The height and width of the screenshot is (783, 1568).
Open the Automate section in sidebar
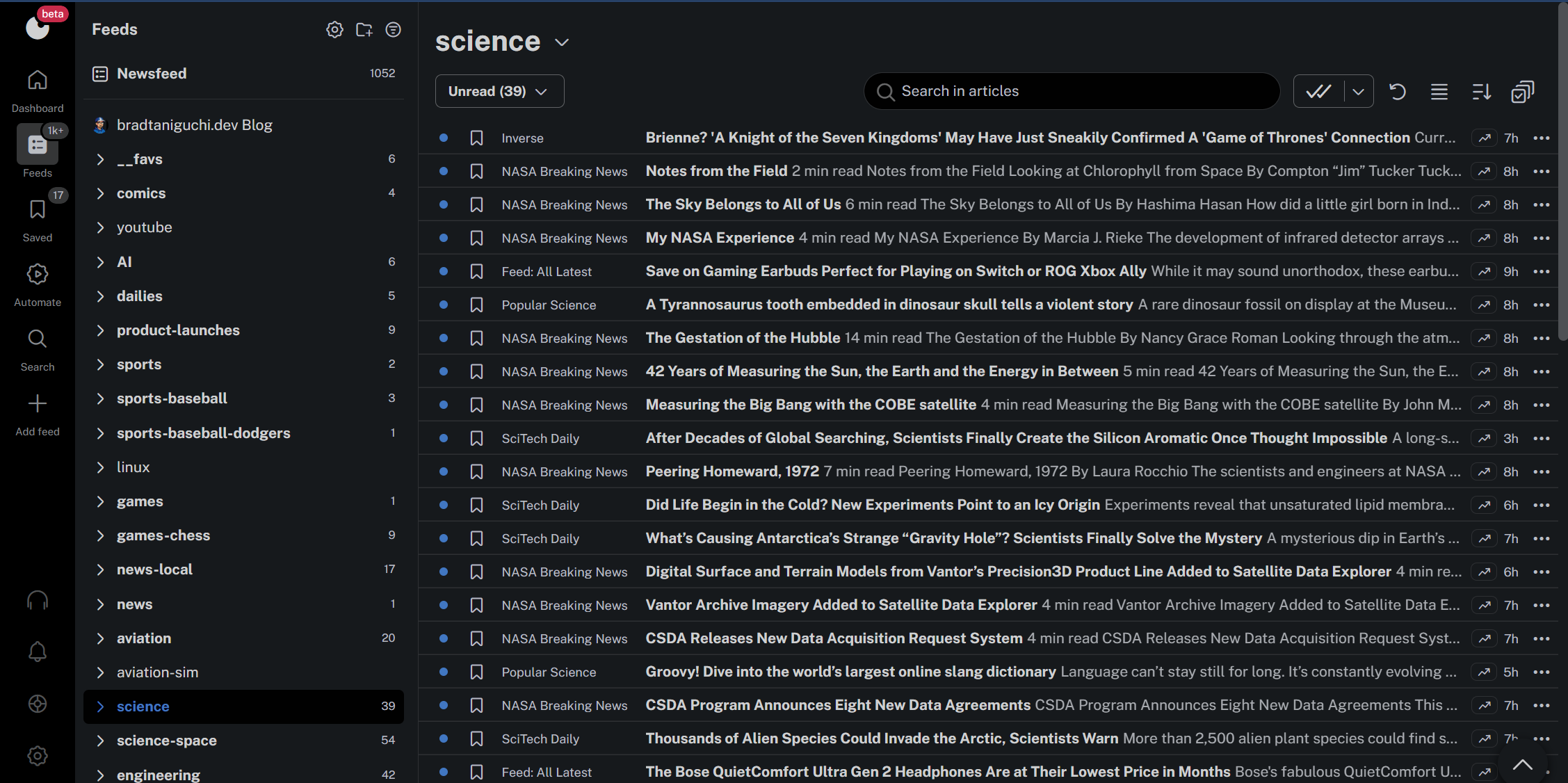coord(38,284)
